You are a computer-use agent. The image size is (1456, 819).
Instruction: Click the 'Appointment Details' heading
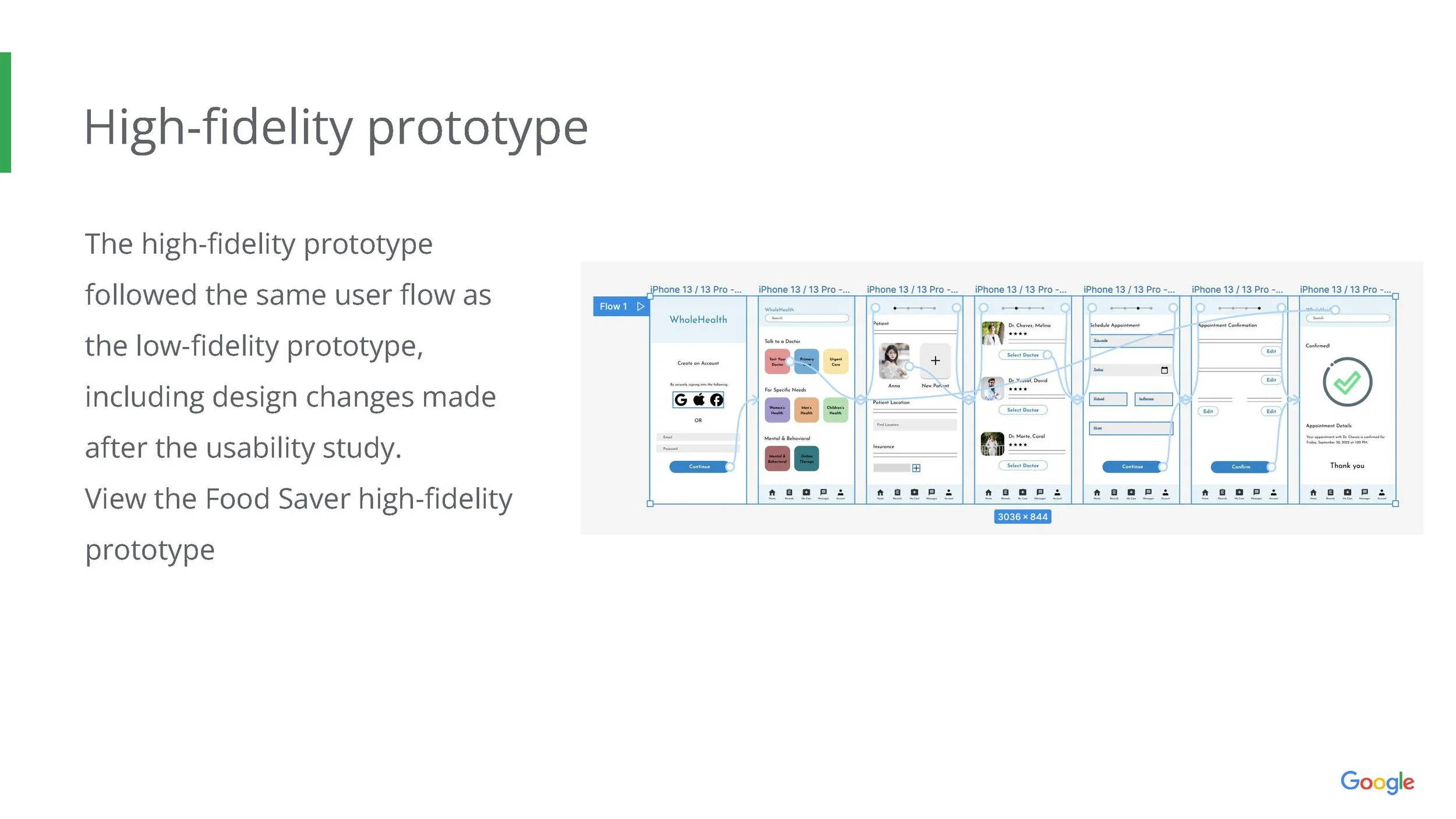coord(1328,426)
